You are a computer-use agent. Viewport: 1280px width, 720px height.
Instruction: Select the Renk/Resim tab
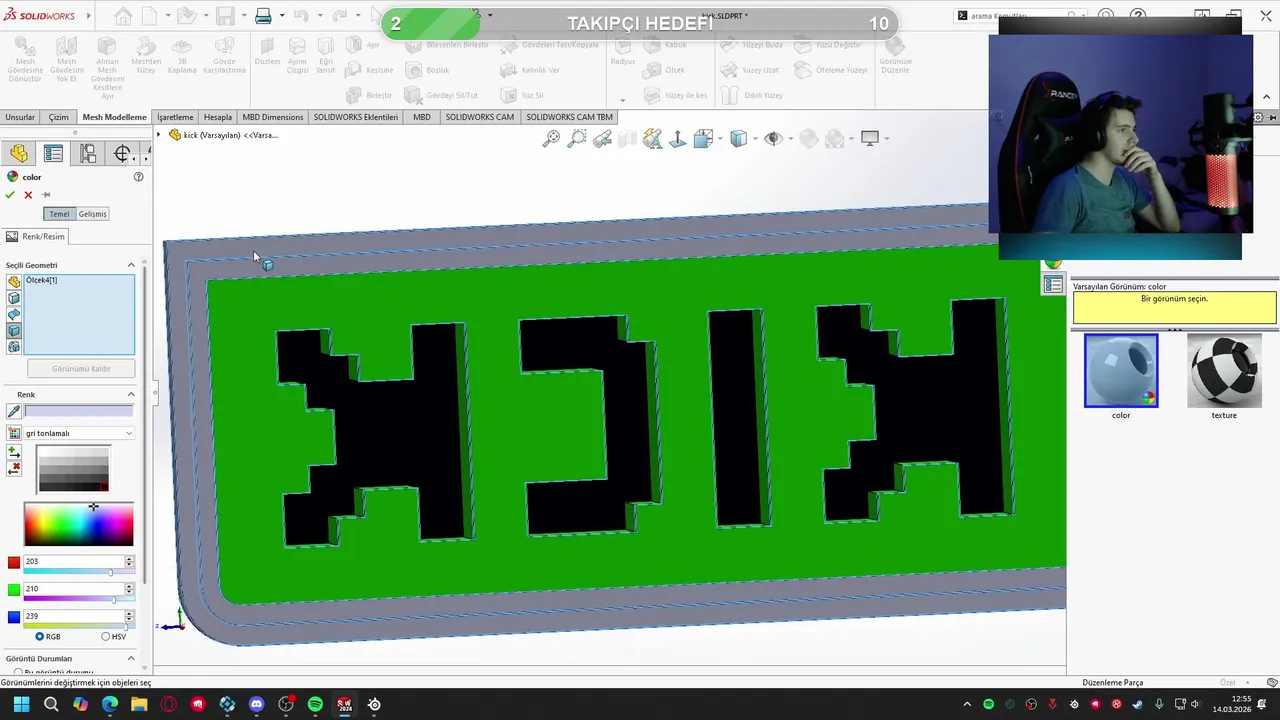point(36,237)
